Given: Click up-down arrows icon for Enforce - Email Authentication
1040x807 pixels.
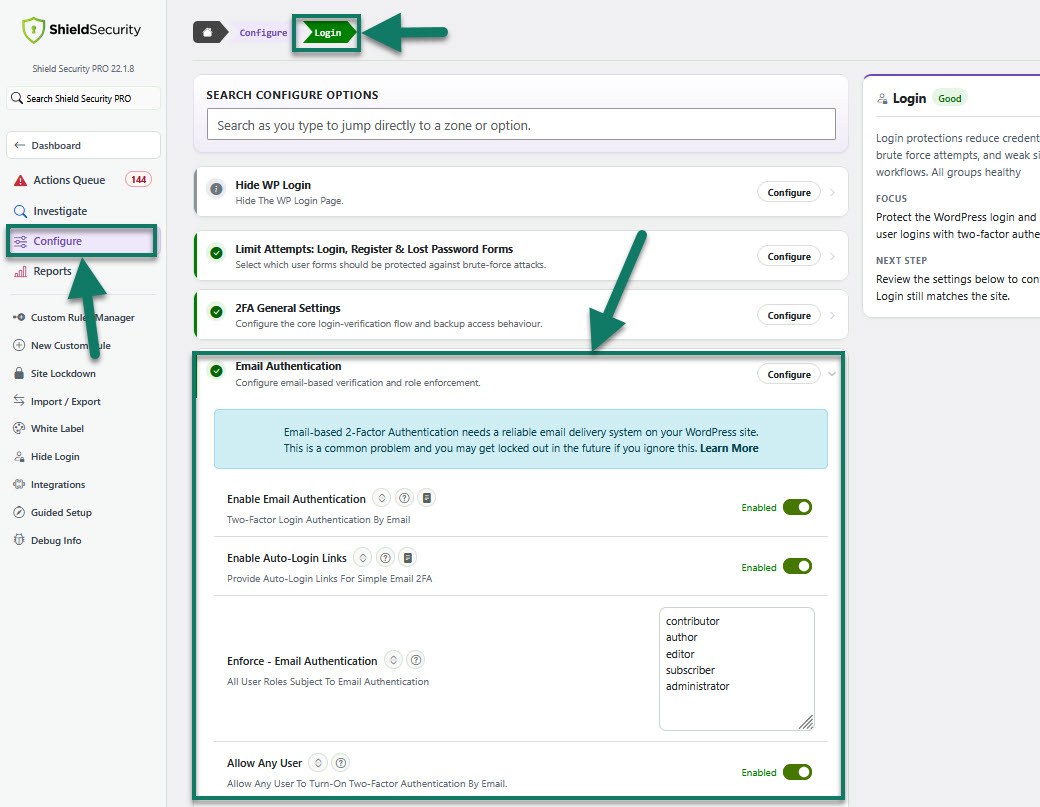Looking at the screenshot, I should pyautogui.click(x=393, y=660).
